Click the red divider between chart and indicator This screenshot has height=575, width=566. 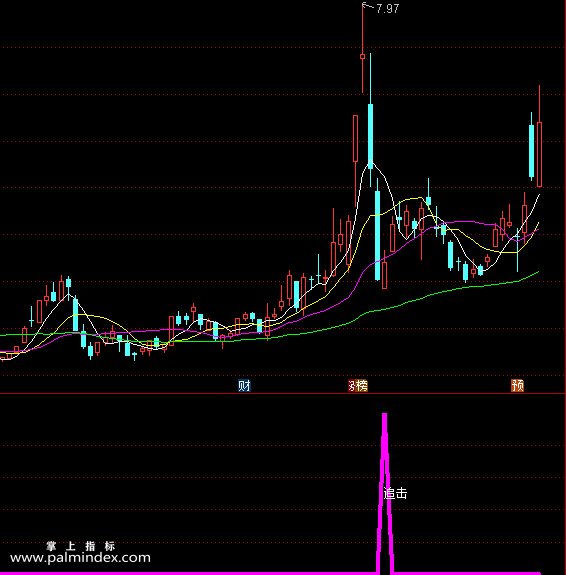[x=283, y=393]
